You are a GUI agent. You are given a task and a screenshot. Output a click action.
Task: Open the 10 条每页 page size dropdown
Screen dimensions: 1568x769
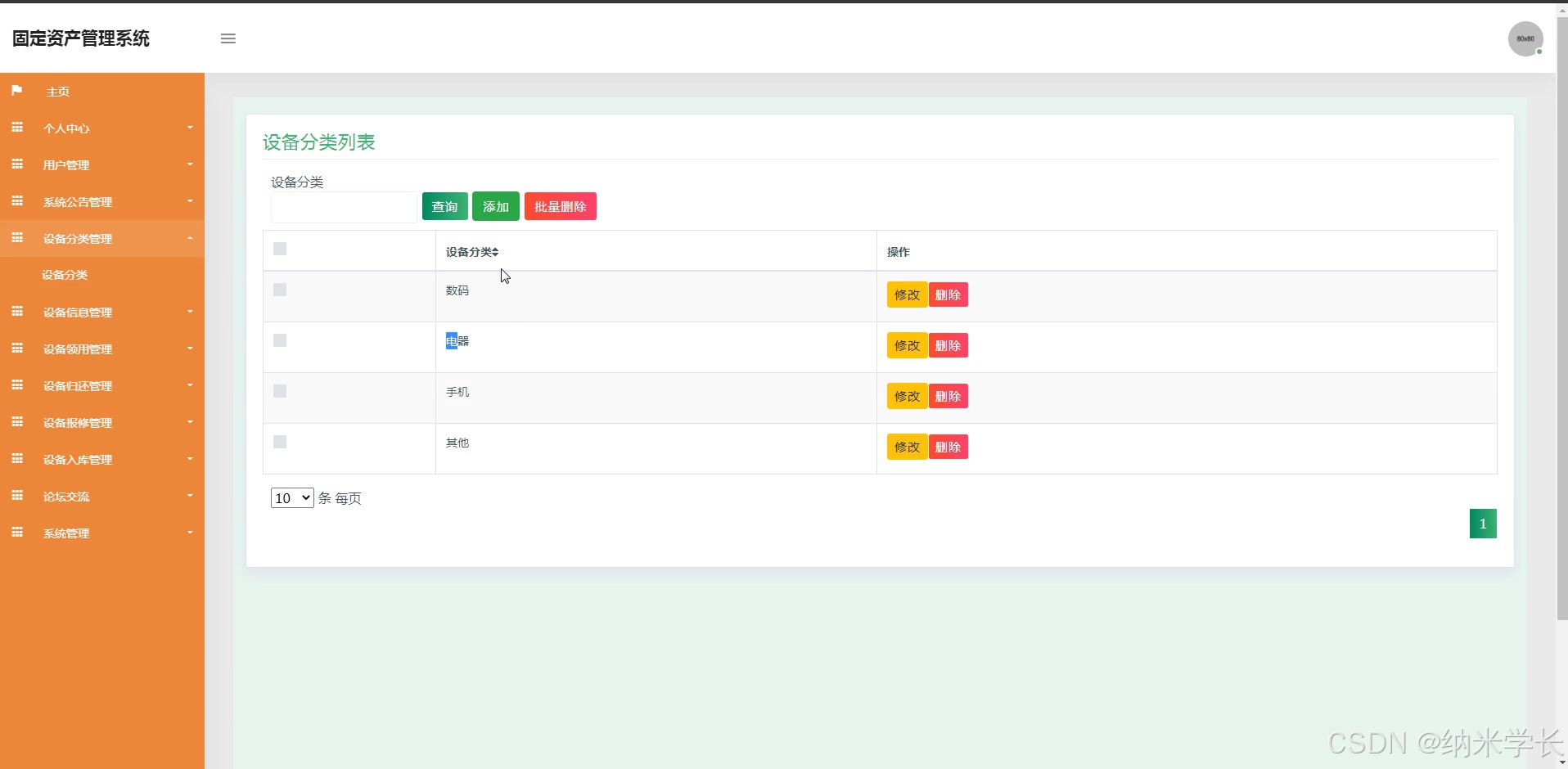coord(292,497)
